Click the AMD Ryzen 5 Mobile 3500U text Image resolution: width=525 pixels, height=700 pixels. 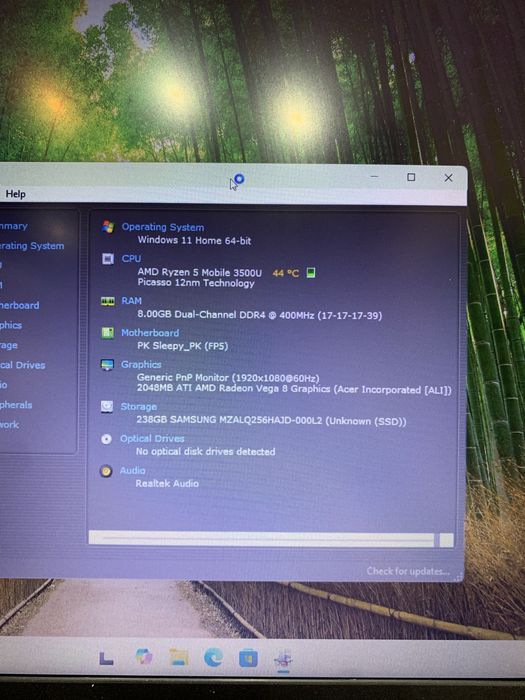click(x=200, y=272)
